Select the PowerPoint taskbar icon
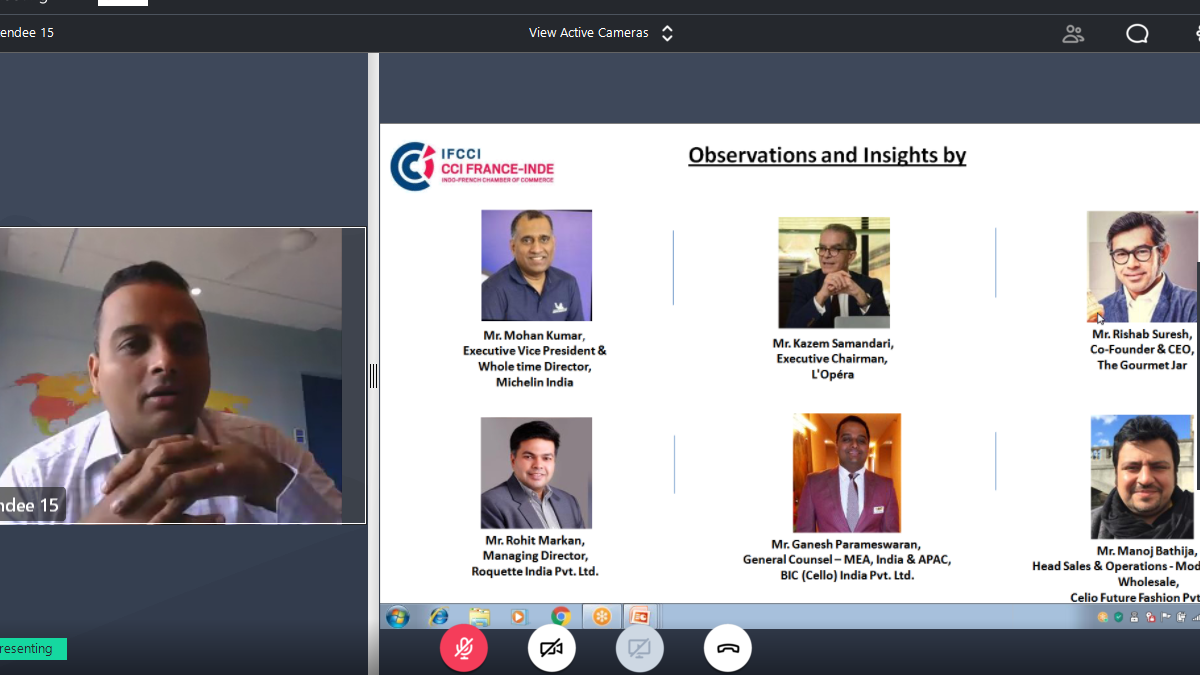This screenshot has width=1200, height=675. pyautogui.click(x=639, y=616)
